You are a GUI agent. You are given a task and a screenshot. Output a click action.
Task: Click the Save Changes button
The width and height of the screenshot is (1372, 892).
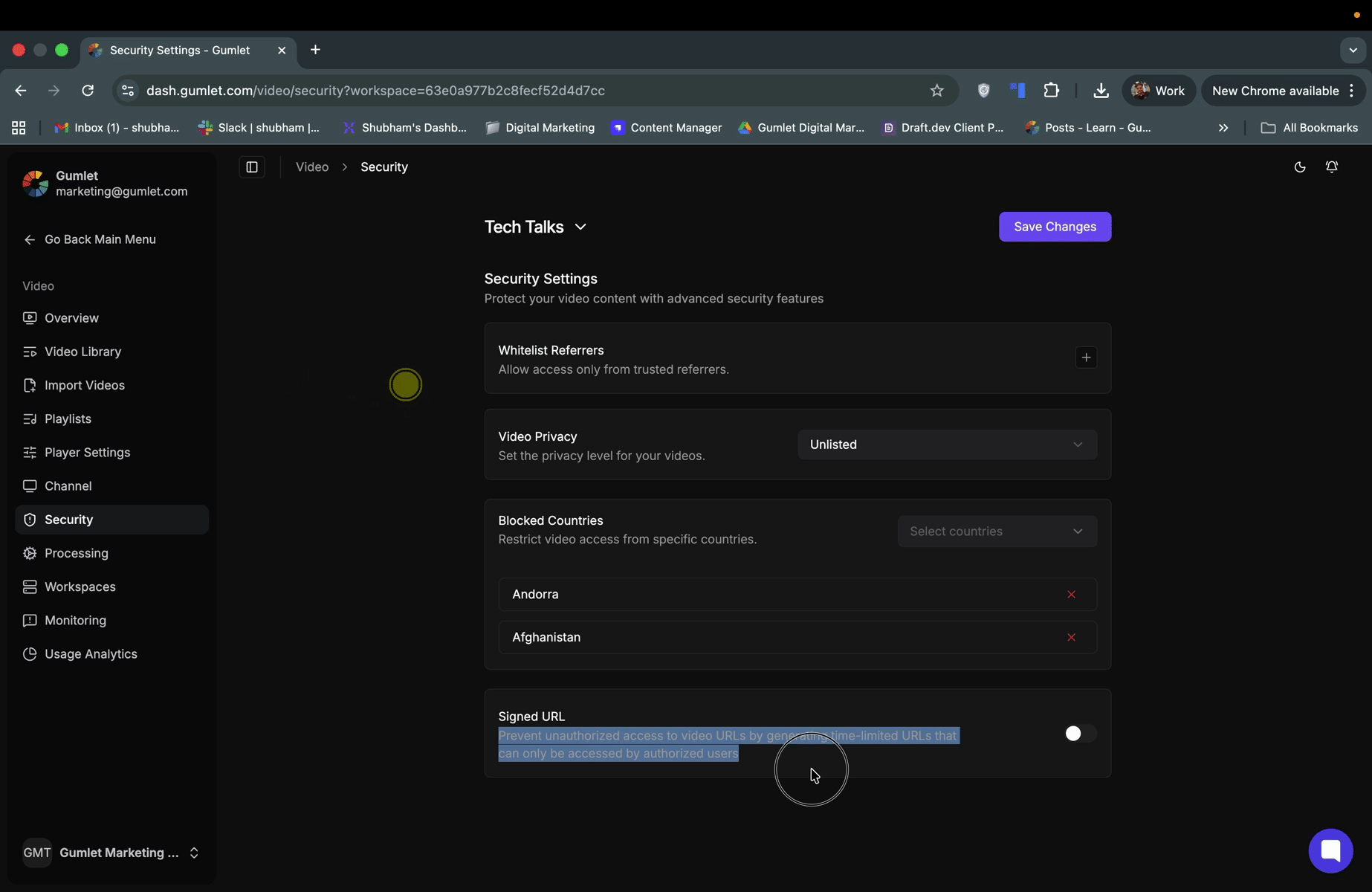(x=1054, y=227)
